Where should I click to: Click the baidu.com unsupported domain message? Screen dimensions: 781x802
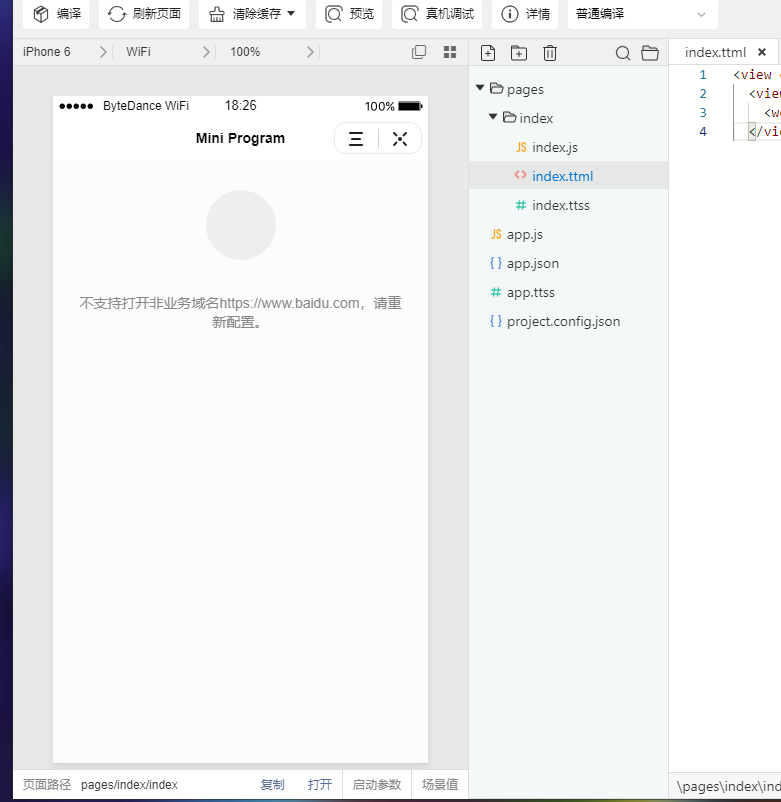tap(240, 313)
